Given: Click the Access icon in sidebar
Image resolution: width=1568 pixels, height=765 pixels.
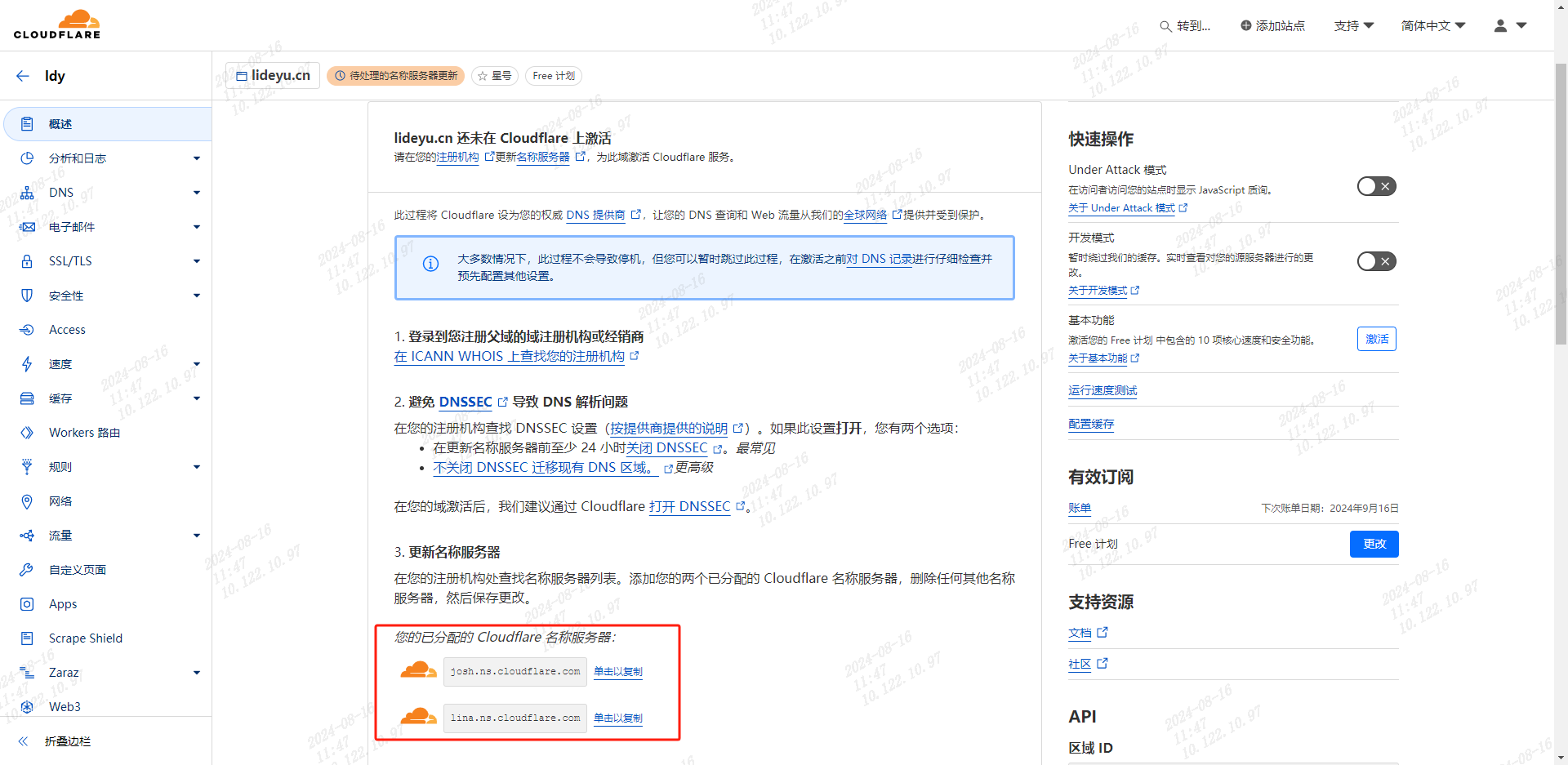Looking at the screenshot, I should point(27,330).
